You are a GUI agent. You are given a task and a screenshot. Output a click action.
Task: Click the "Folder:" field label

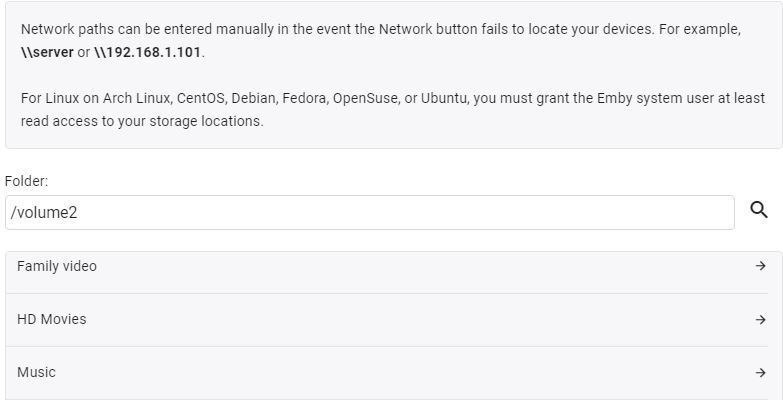click(27, 181)
